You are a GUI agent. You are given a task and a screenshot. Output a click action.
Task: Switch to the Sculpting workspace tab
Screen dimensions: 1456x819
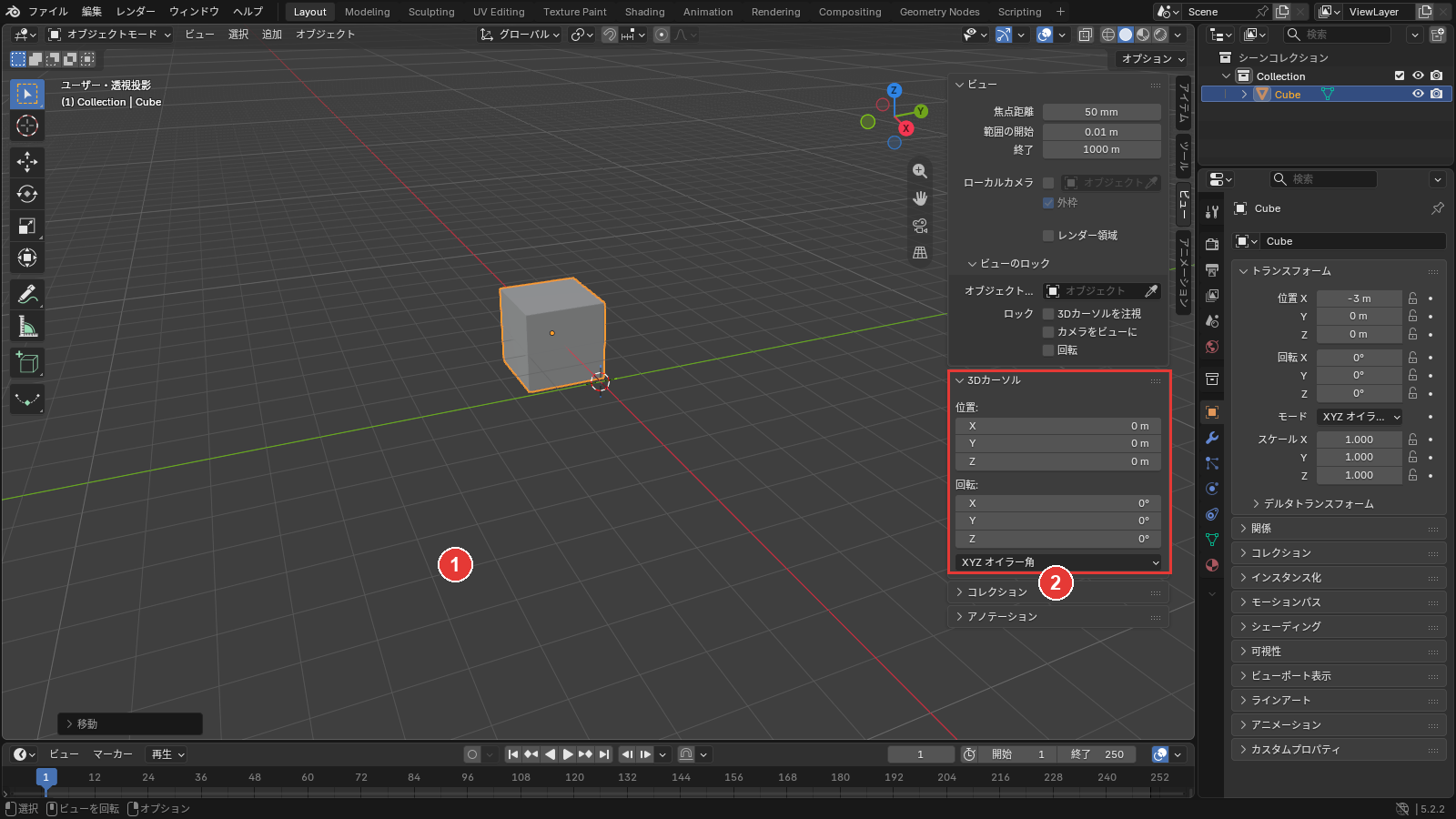[x=431, y=12]
